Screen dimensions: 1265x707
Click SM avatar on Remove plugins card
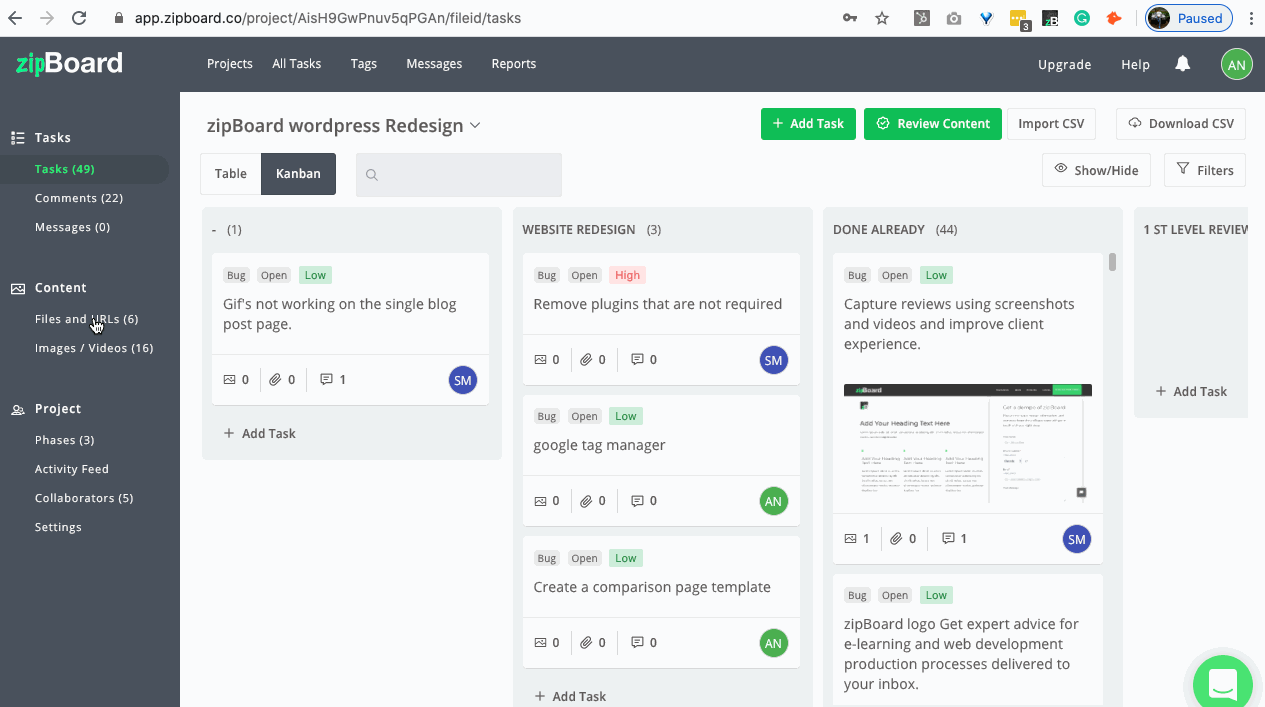(773, 360)
